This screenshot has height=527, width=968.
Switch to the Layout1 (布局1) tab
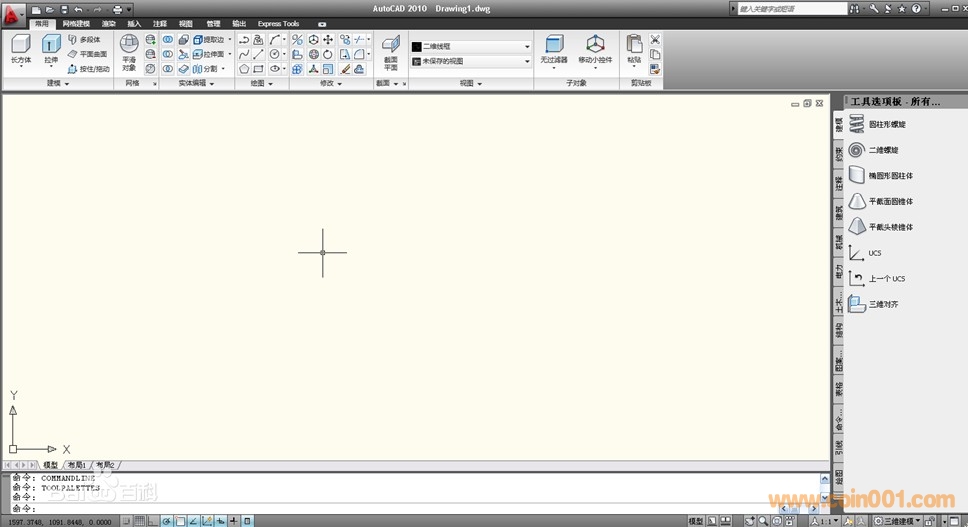(x=77, y=465)
